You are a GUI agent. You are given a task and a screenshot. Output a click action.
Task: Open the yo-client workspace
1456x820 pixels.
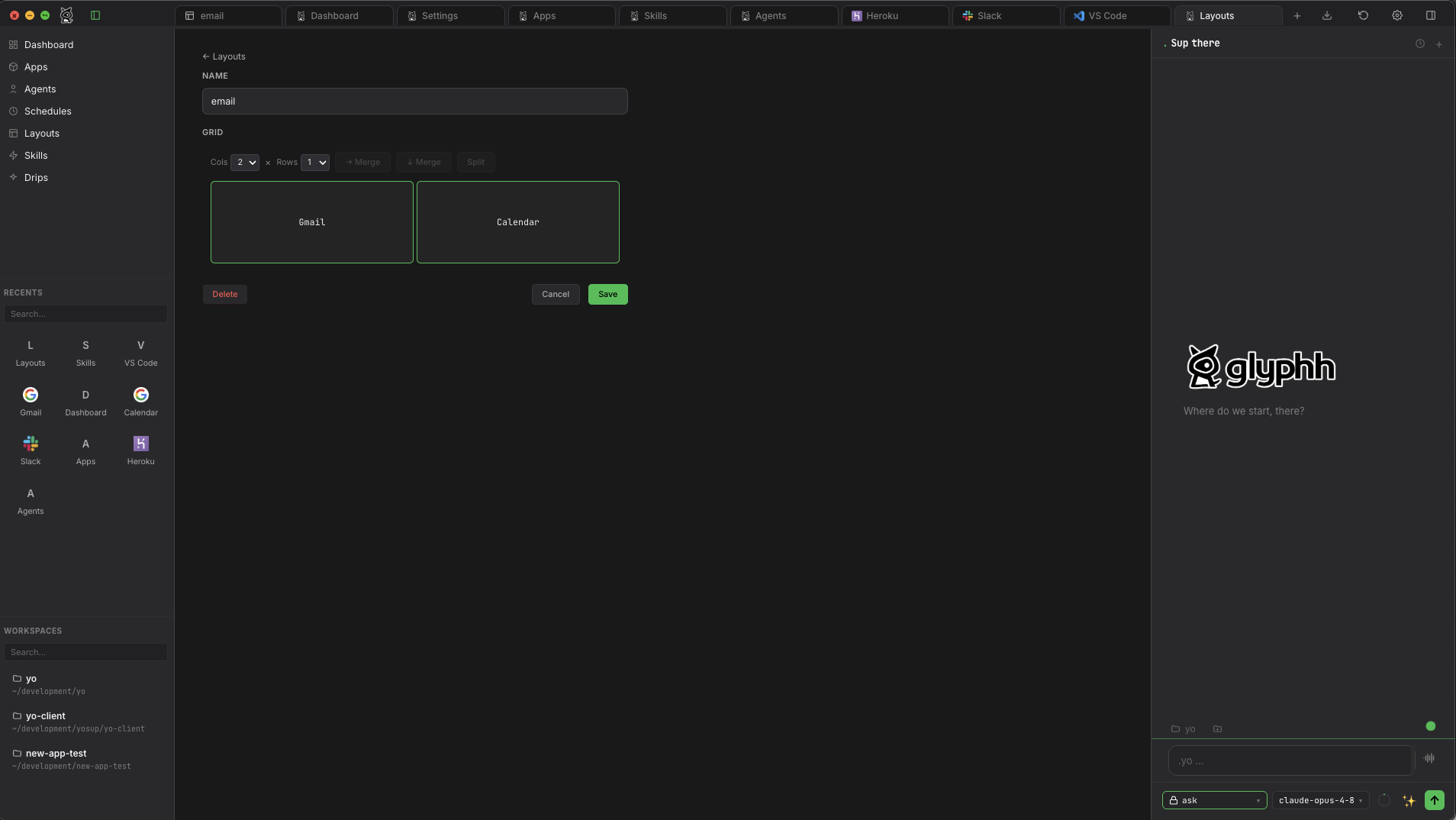click(85, 722)
